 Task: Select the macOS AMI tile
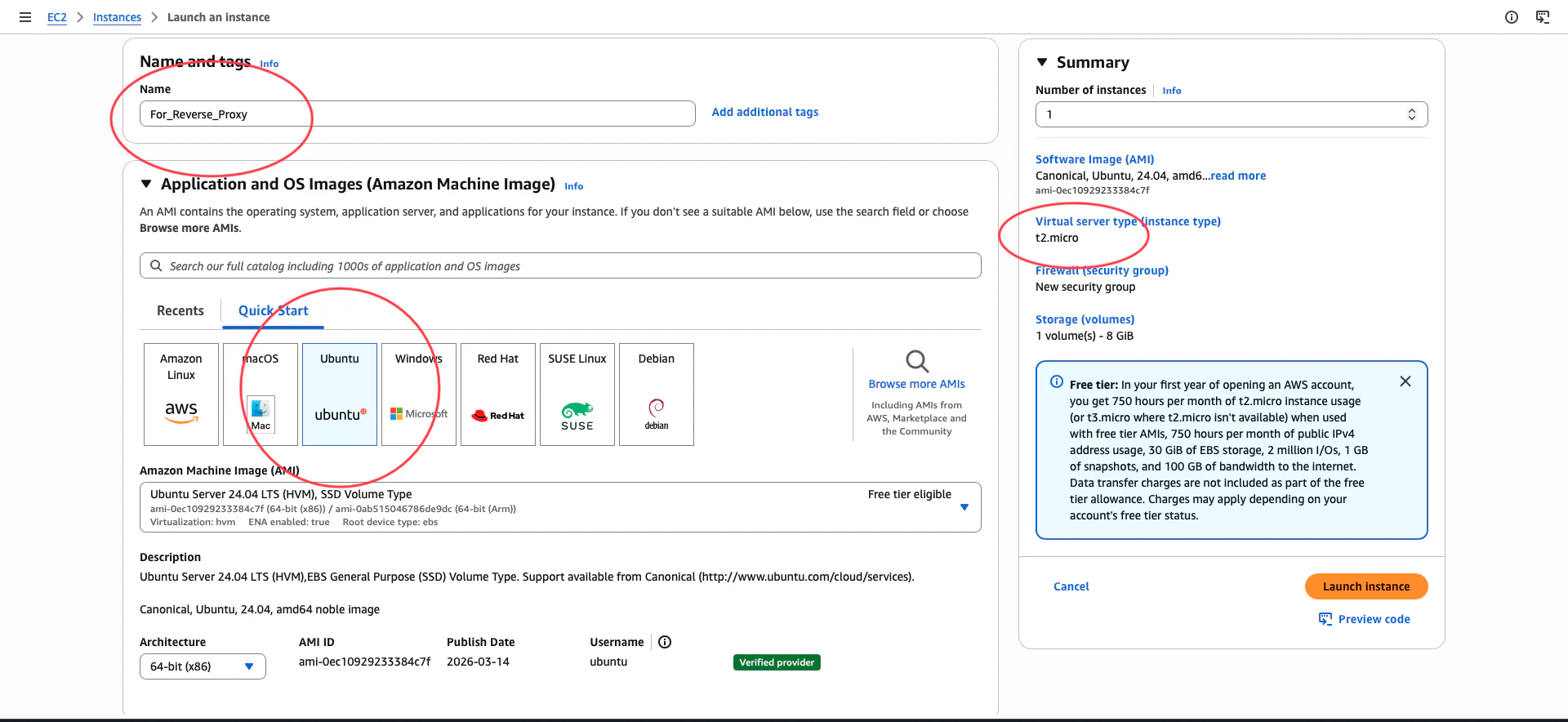coord(261,394)
